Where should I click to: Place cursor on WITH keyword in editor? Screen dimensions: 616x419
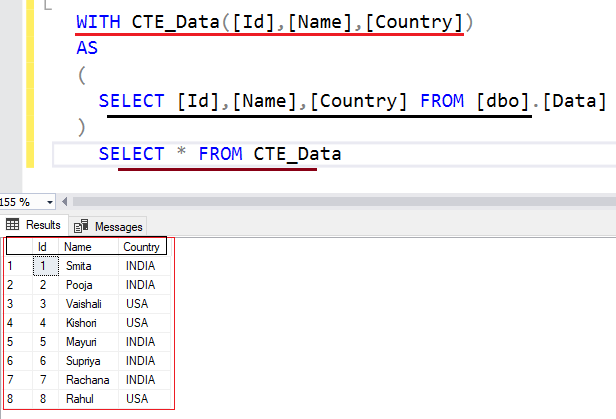98,22
